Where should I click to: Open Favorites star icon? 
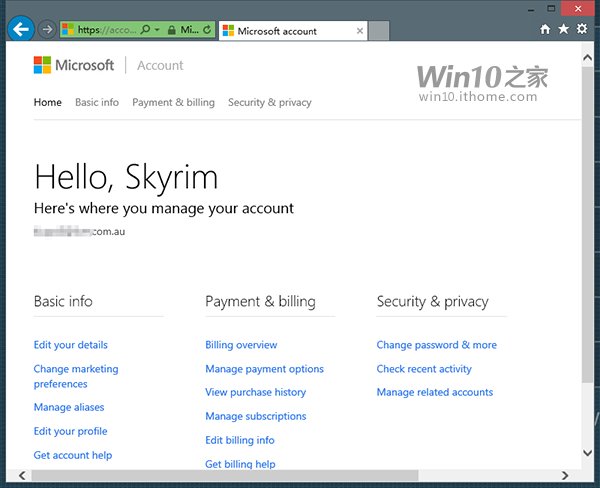[x=563, y=29]
